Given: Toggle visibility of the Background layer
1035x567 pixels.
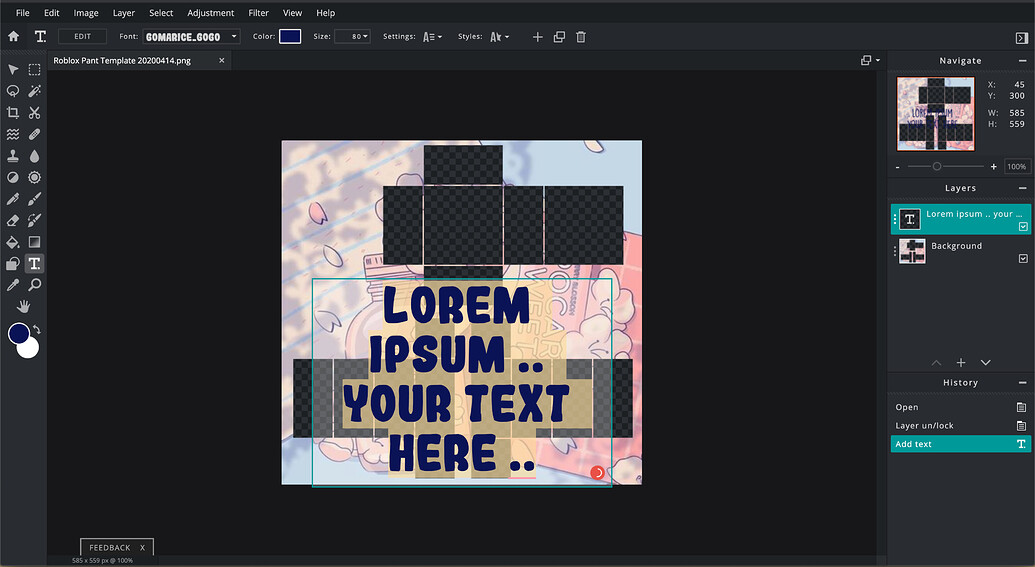Looking at the screenshot, I should 1023,258.
